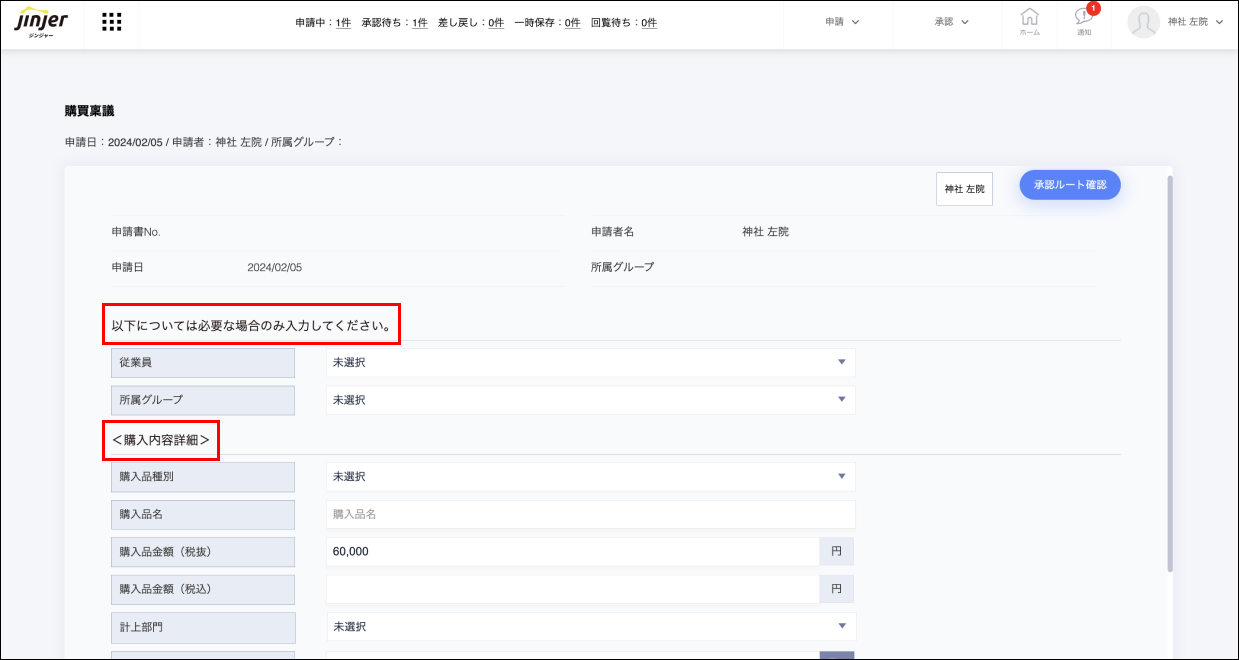Expand the 購入品種別 dropdown

pyautogui.click(x=590, y=477)
